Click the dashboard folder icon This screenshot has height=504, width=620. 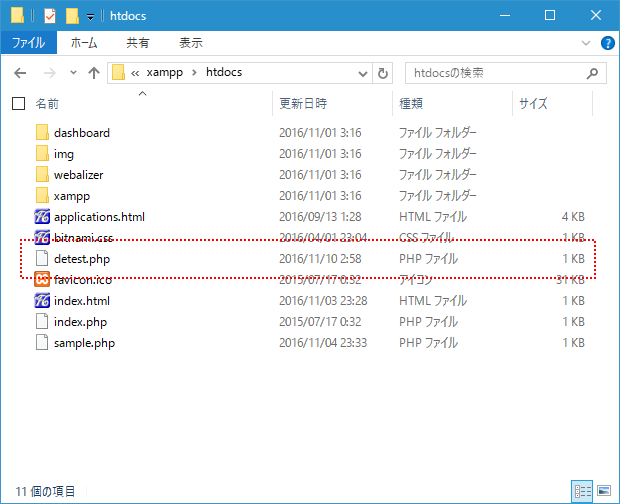pos(42,132)
